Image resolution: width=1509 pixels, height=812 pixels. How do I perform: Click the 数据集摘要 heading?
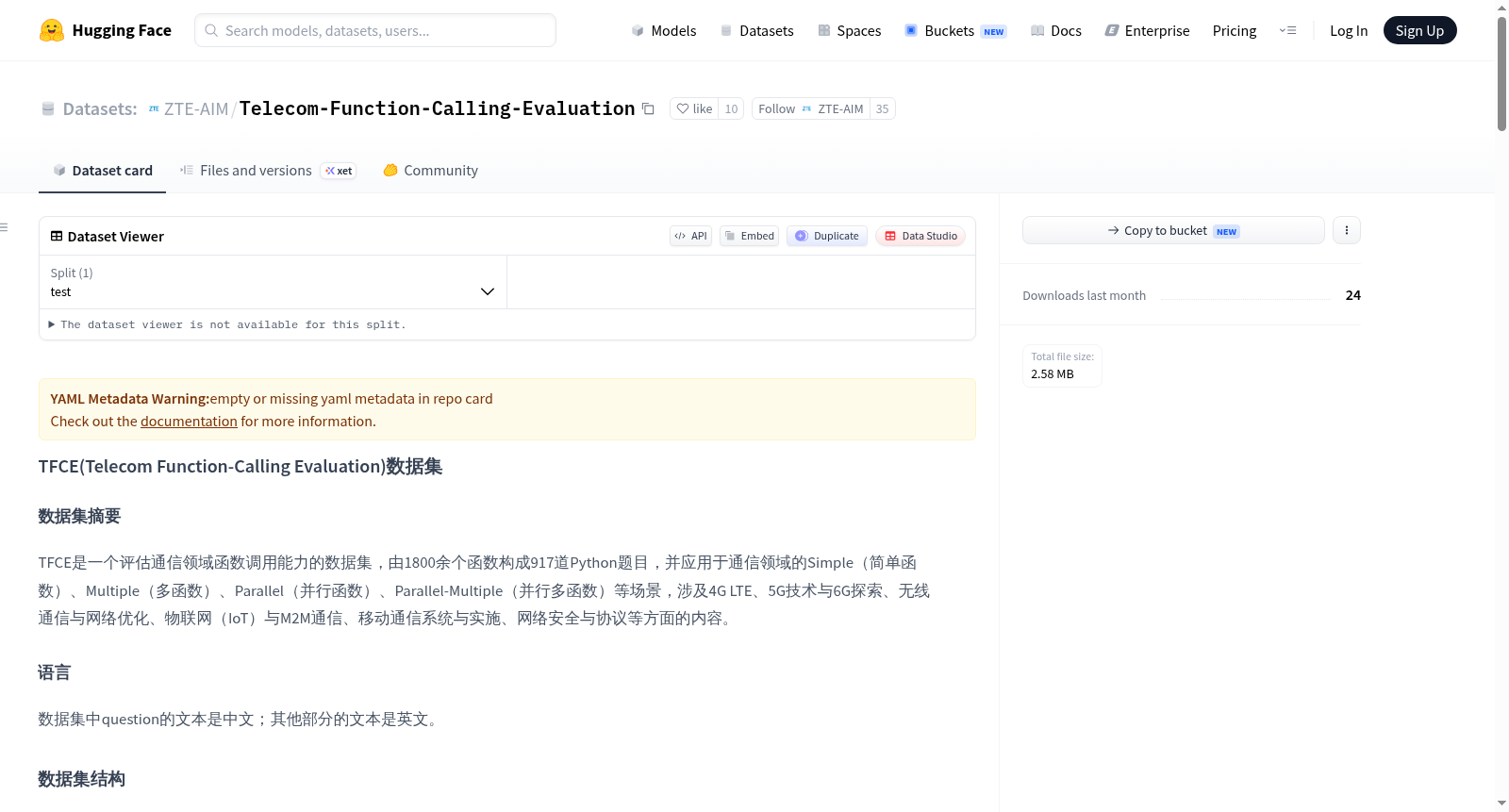coord(79,516)
